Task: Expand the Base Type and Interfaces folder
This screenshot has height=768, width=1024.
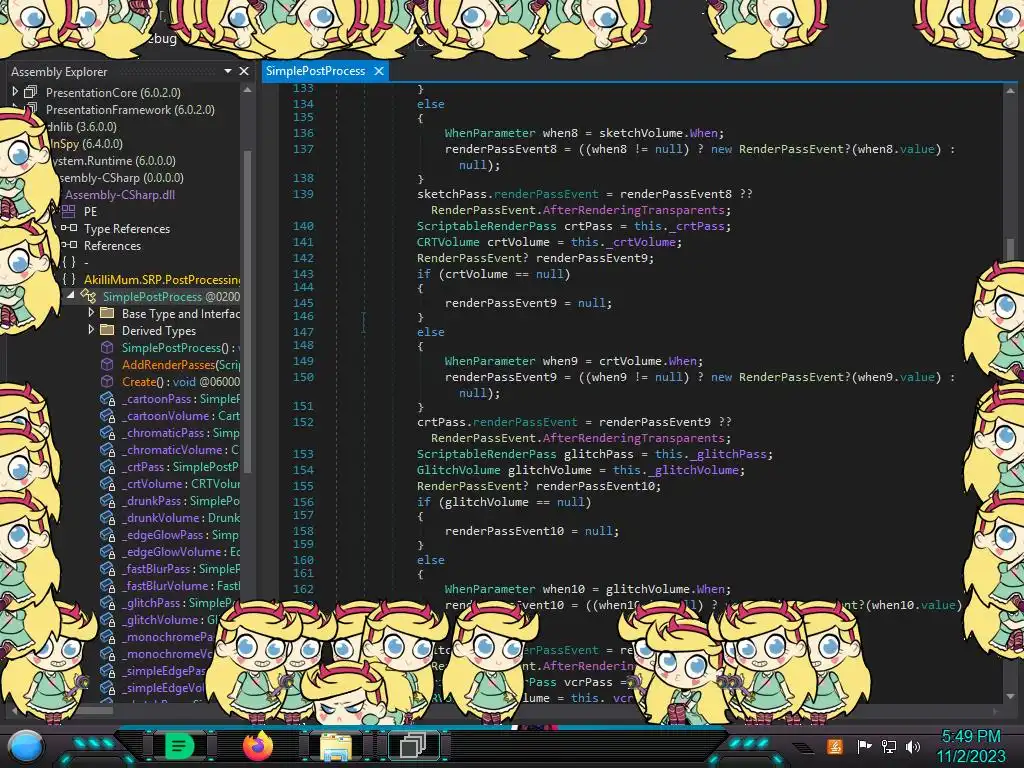Action: tap(91, 313)
